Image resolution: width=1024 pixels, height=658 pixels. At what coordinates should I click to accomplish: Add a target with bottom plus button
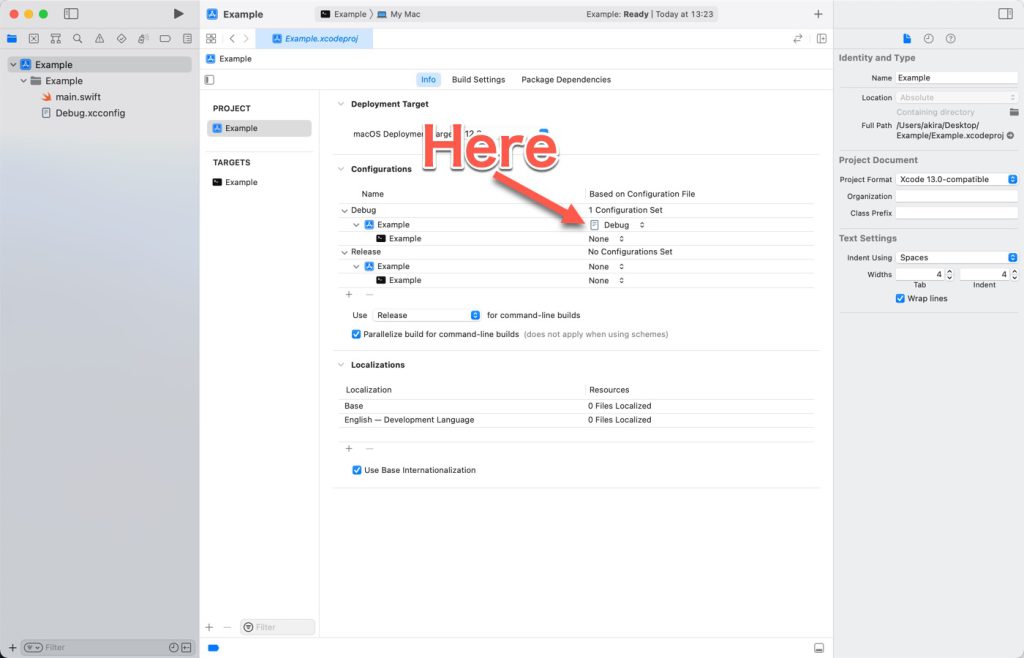point(209,627)
